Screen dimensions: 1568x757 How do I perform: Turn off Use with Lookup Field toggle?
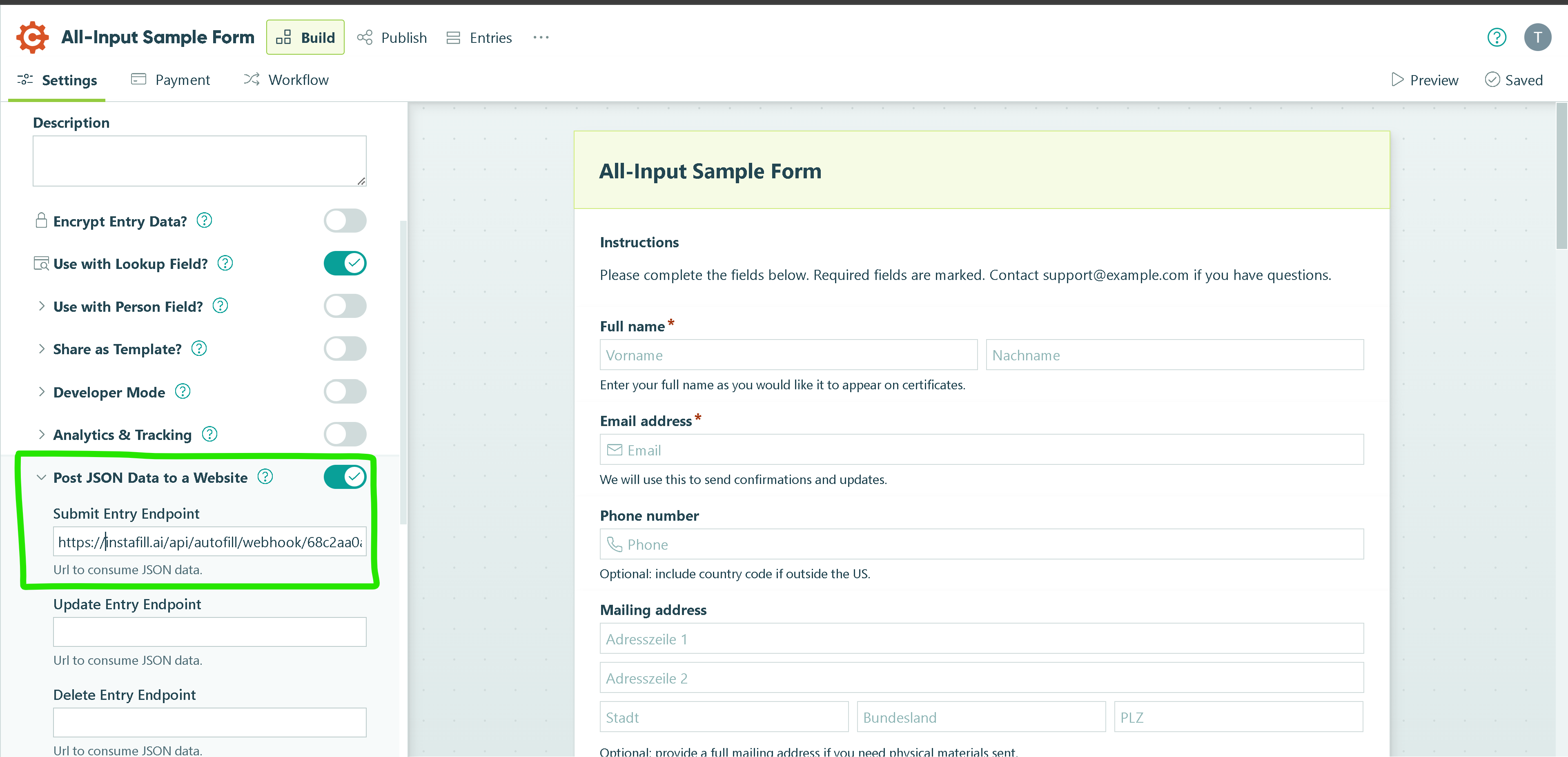pyautogui.click(x=345, y=264)
